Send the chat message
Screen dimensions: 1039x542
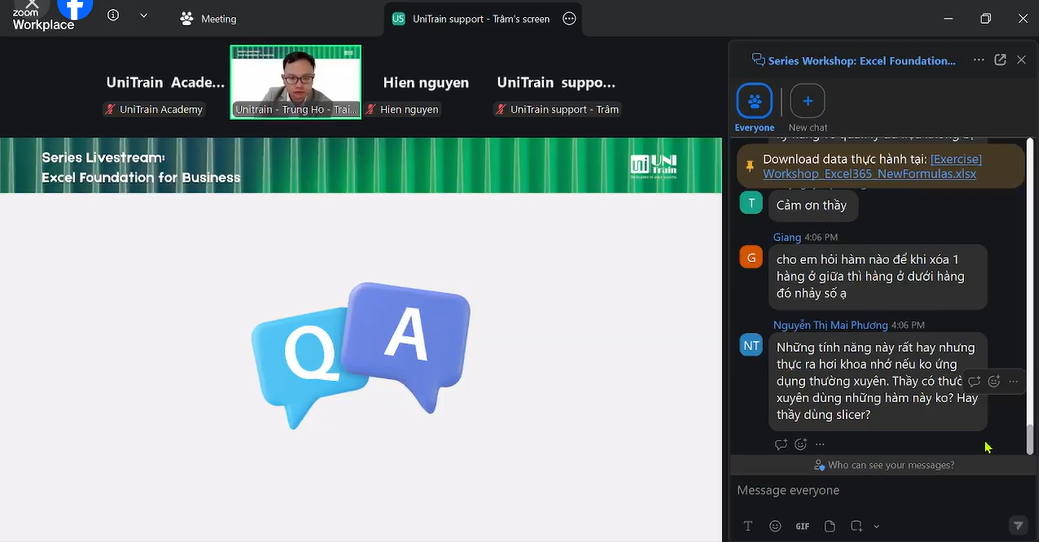click(x=1018, y=525)
